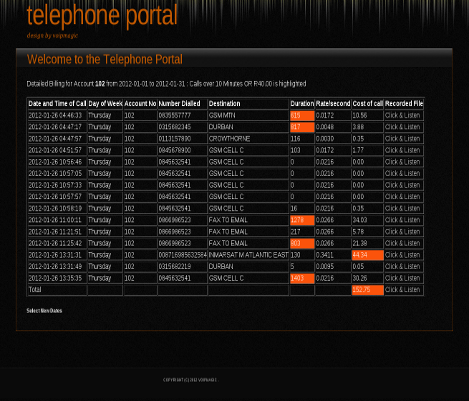Open recording for Inmarsat Atlantic East call
Screen dimensions: 469x401
pos(402,255)
